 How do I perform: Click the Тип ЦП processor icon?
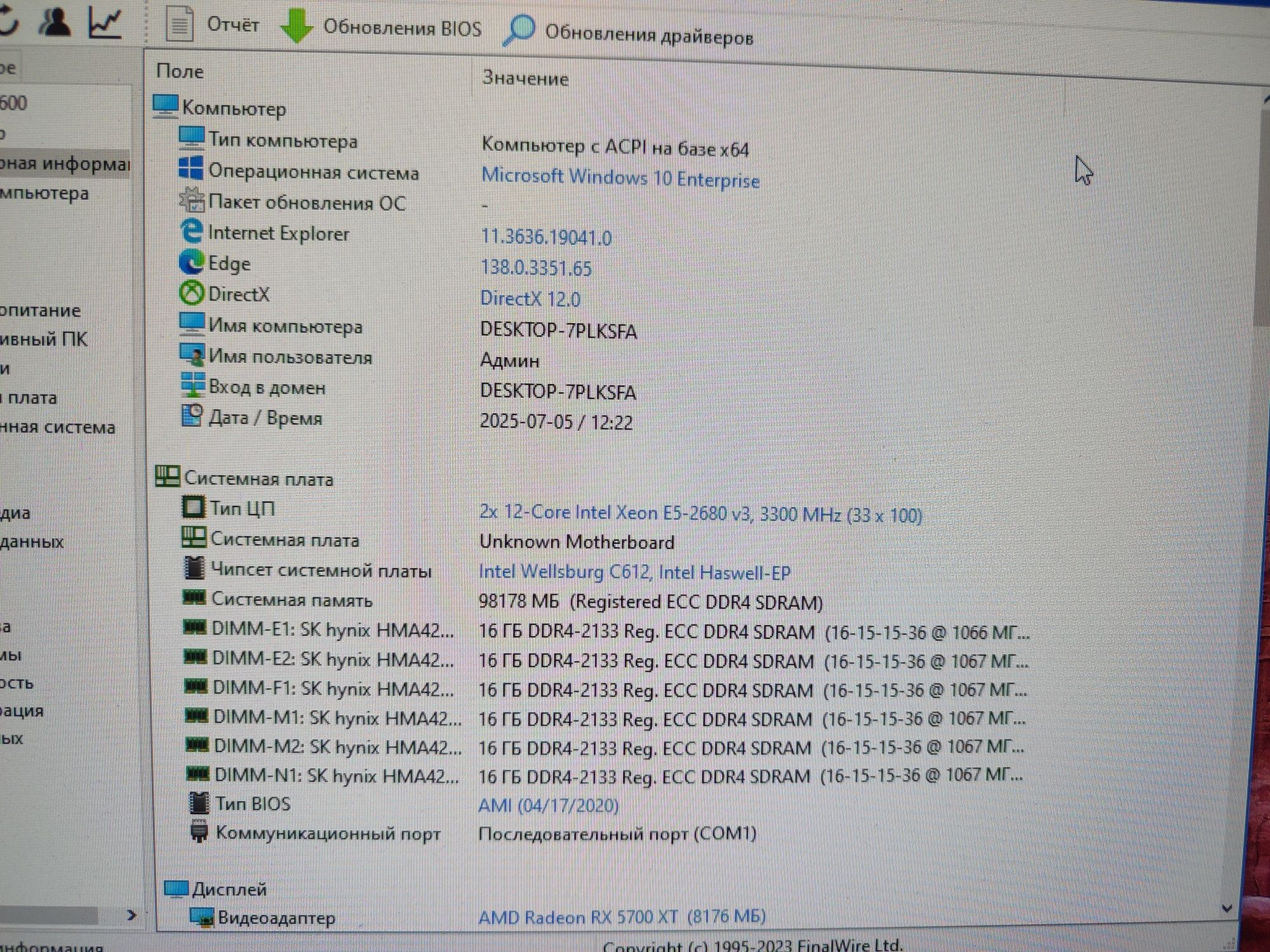tap(194, 506)
